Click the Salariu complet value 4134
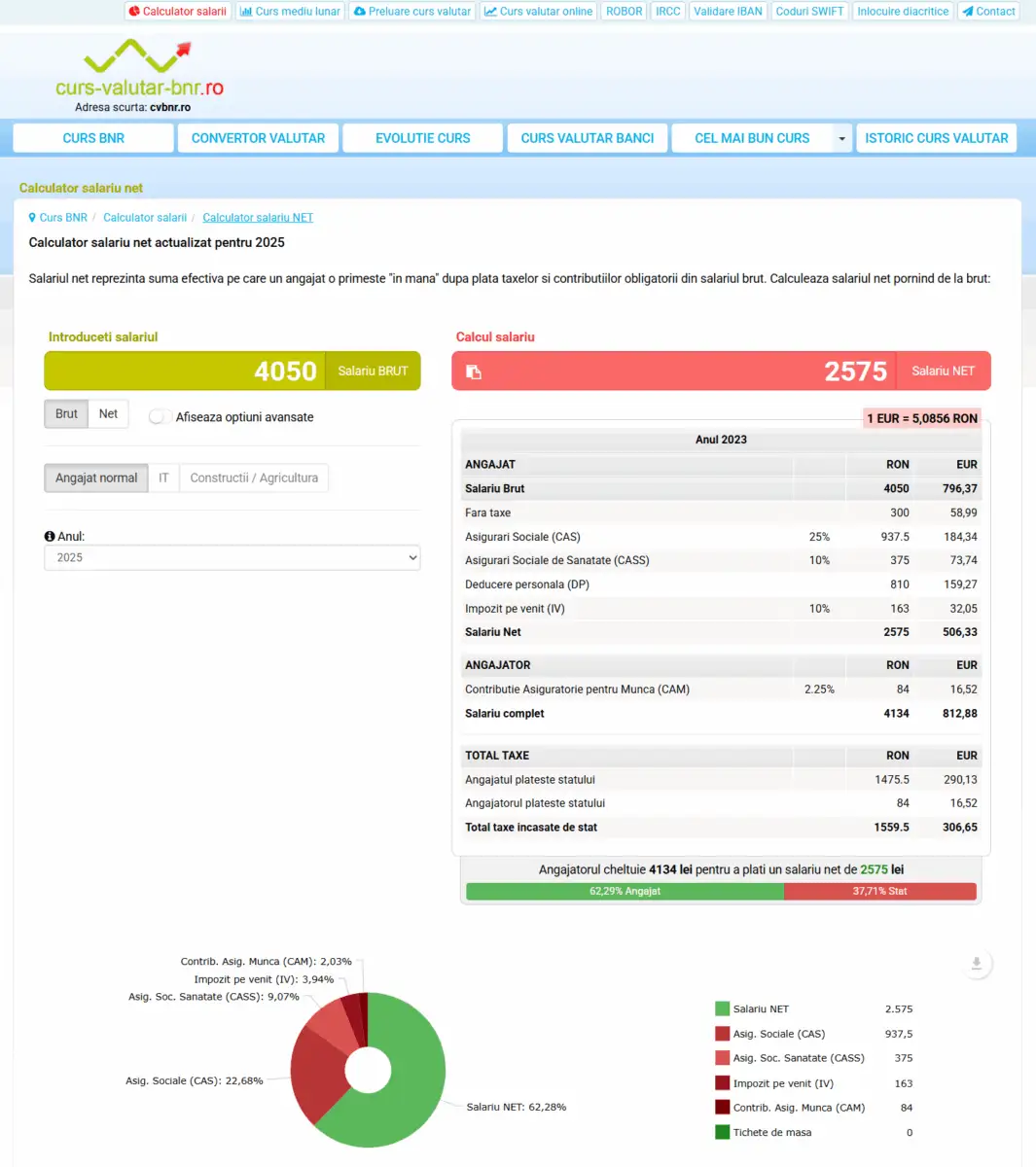The image size is (1036, 1167). 896,714
